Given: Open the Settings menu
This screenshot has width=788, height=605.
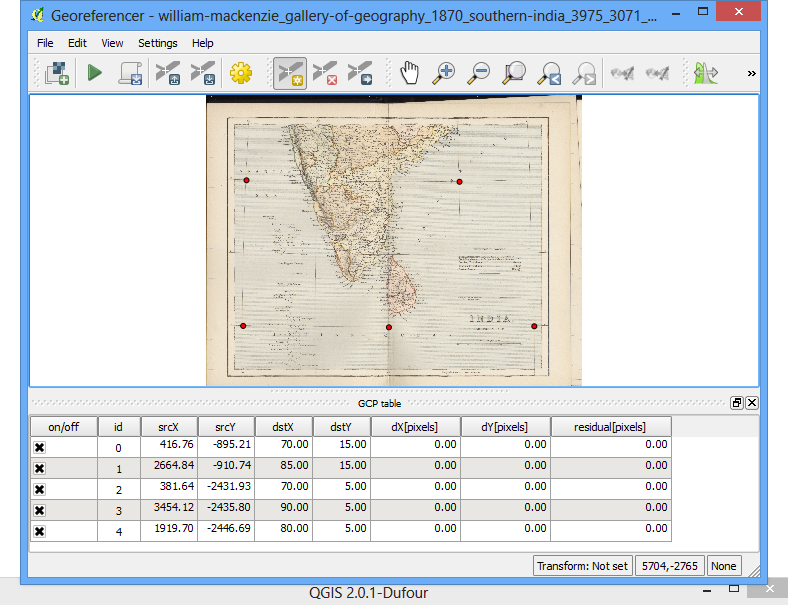Looking at the screenshot, I should pos(158,43).
